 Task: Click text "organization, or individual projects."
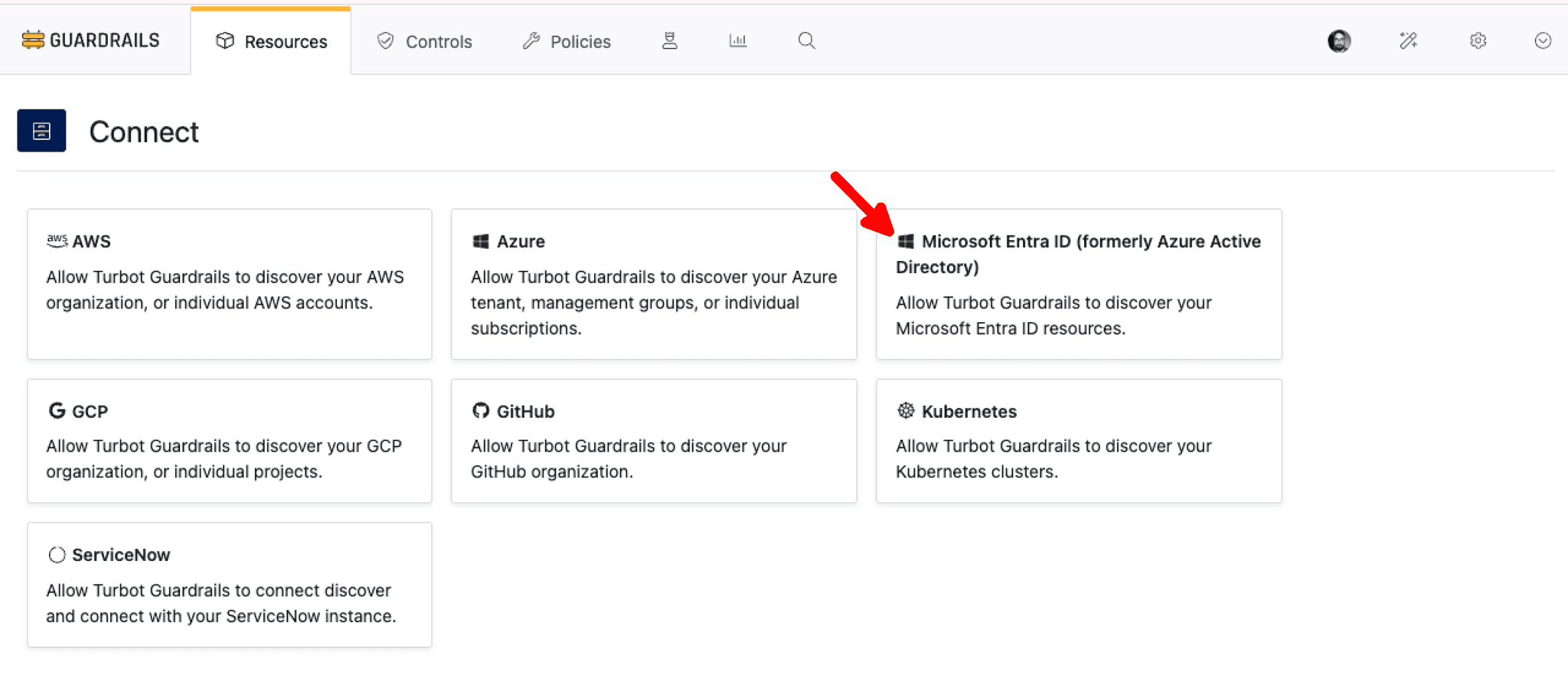(x=184, y=472)
